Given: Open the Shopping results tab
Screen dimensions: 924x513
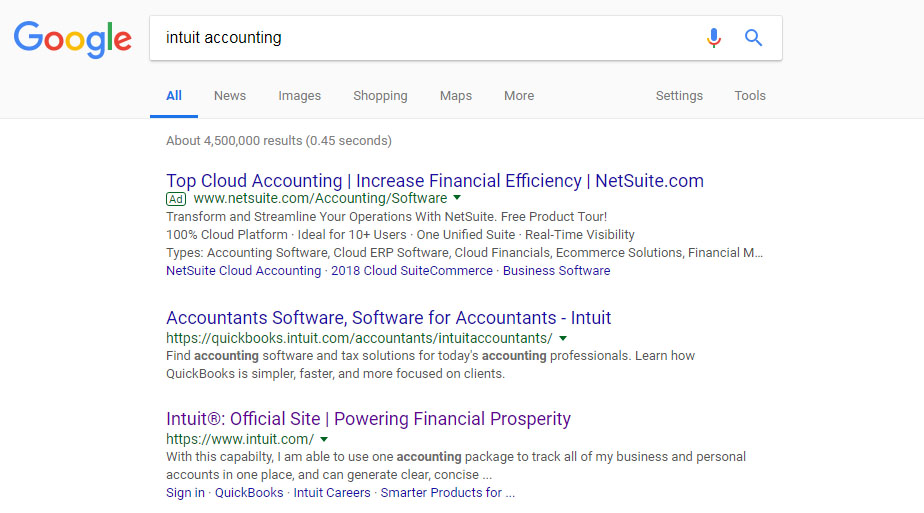Looking at the screenshot, I should click(380, 96).
